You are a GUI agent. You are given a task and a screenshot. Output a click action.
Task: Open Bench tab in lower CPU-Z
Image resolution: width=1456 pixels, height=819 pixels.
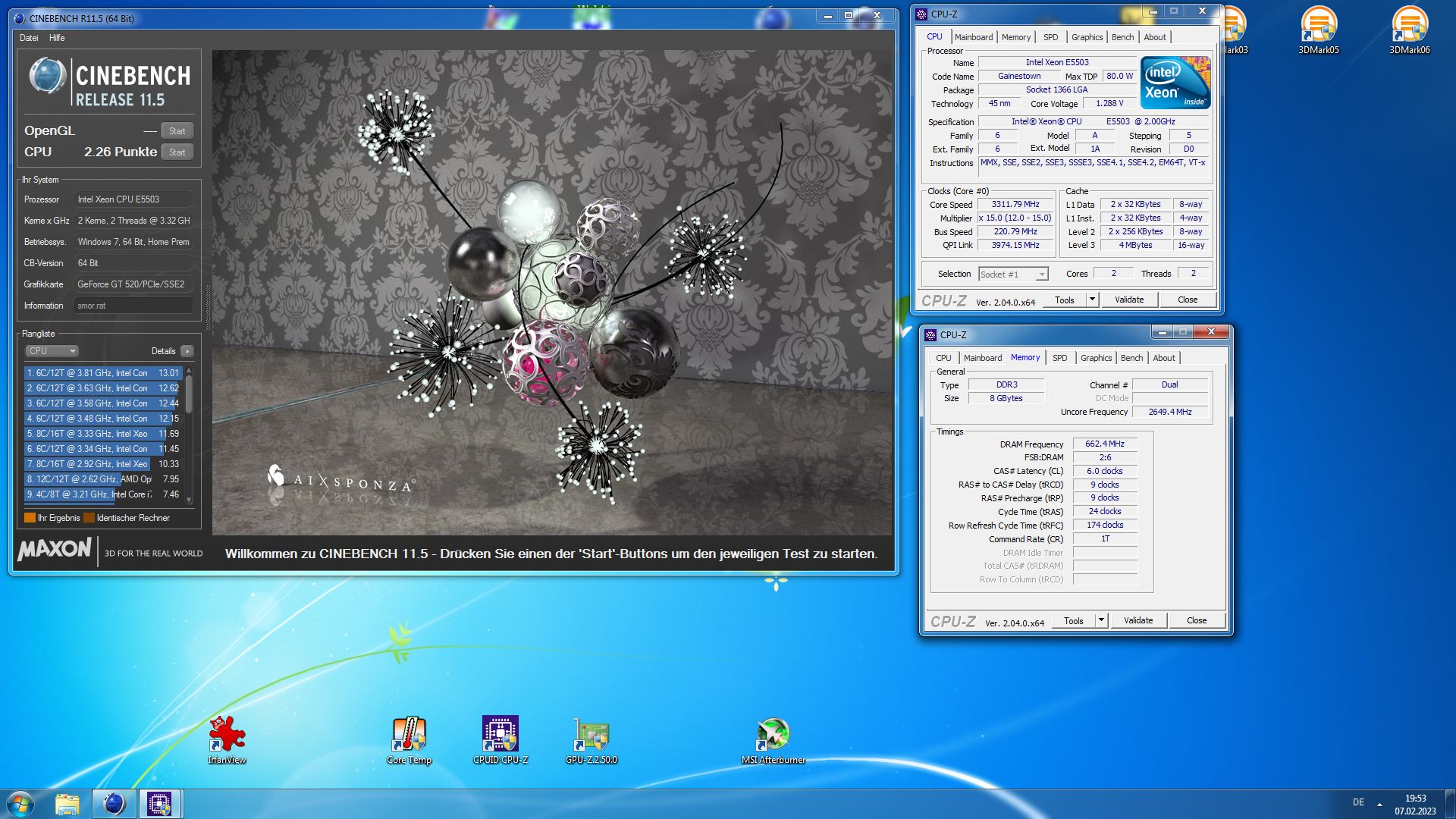1132,358
